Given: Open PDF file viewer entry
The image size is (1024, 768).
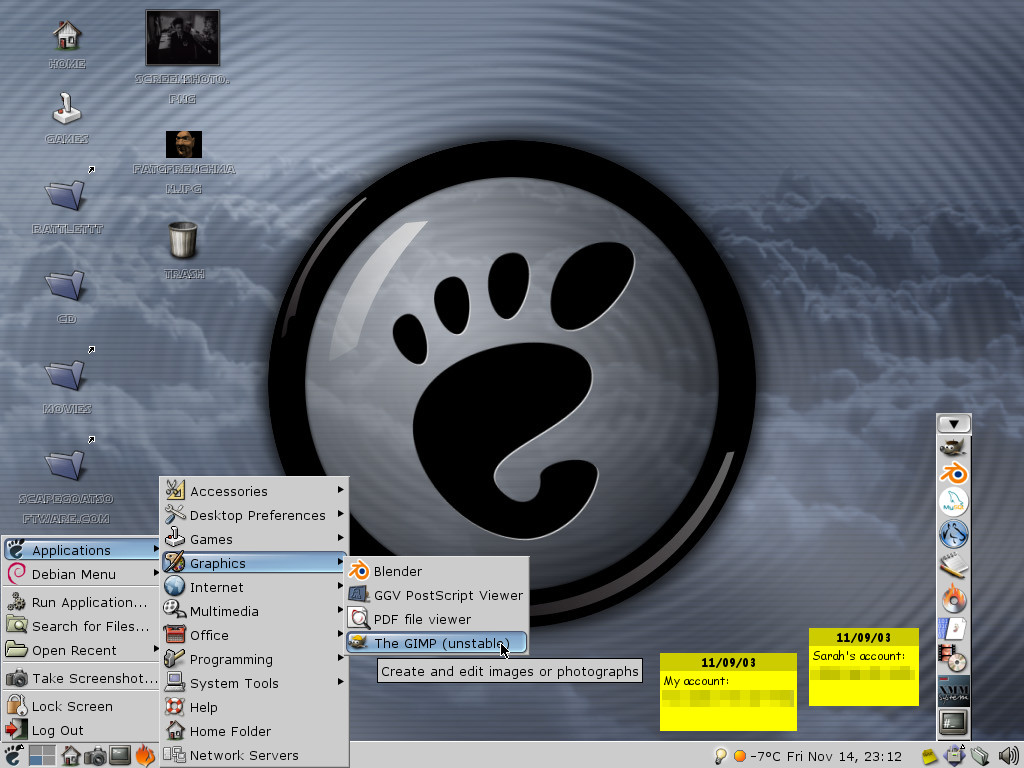Looking at the screenshot, I should click(437, 619).
